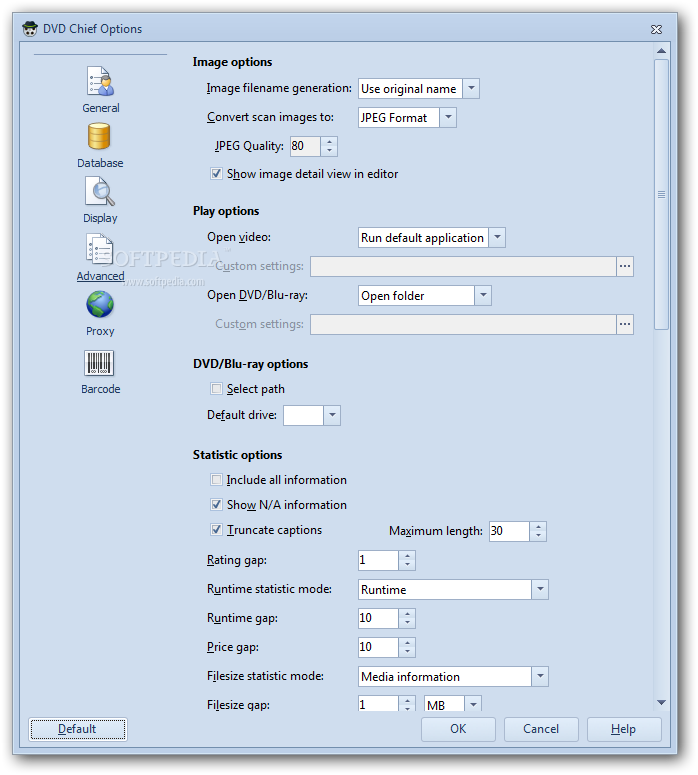The image size is (698, 775).
Task: Expand Filesize statistic mode dropdown
Action: click(x=540, y=676)
